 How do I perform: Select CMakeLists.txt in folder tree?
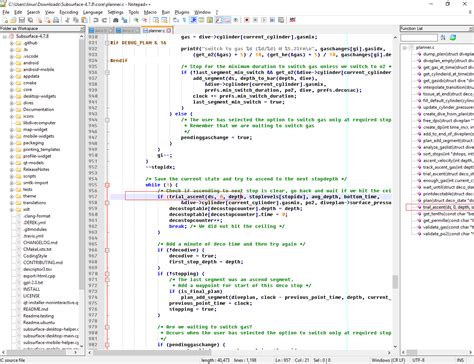(x=37, y=249)
